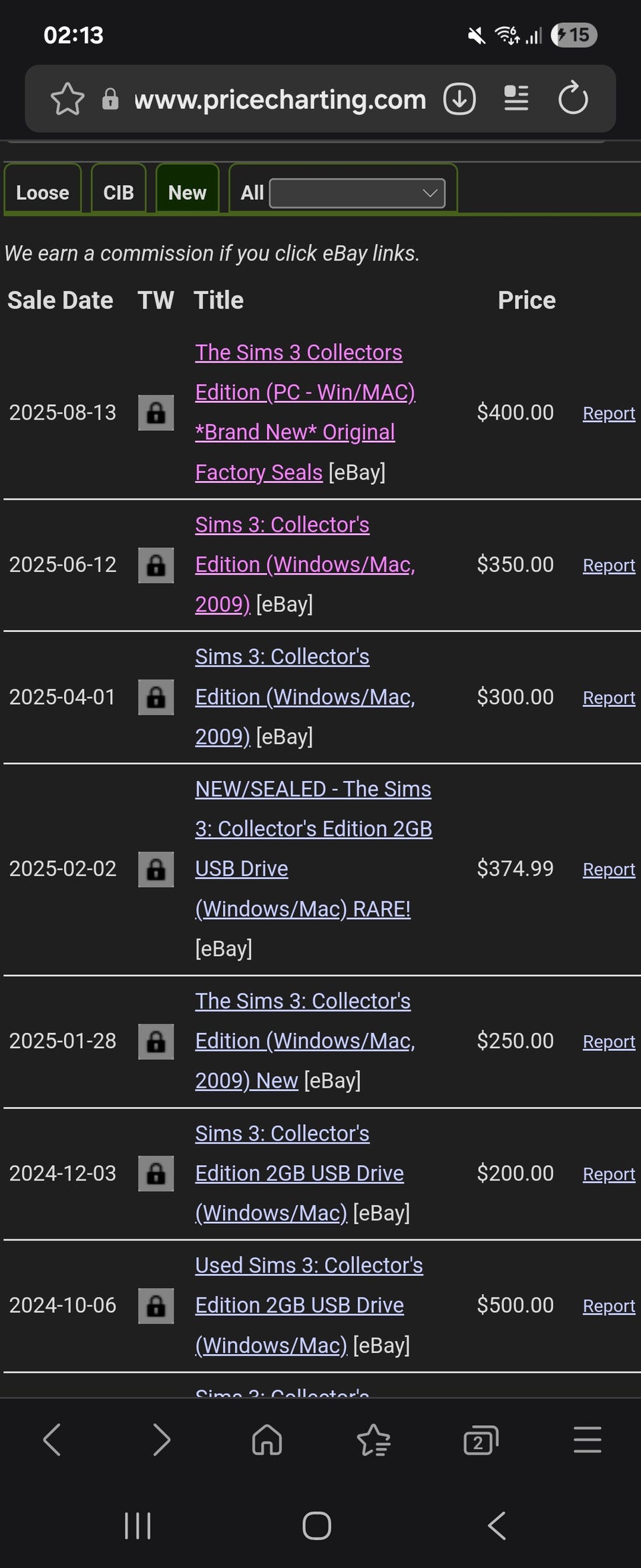Image resolution: width=641 pixels, height=1568 pixels.
Task: Bookmark page with the star icon
Action: tap(67, 99)
